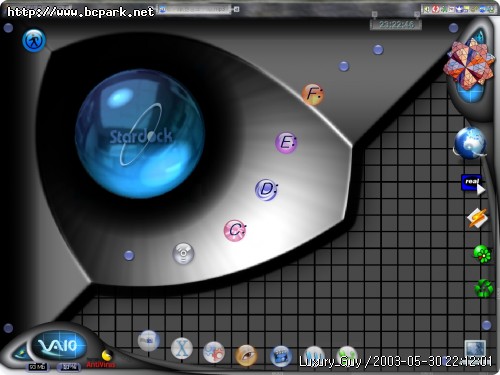Click the red circular system tray icon

click(x=436, y=9)
